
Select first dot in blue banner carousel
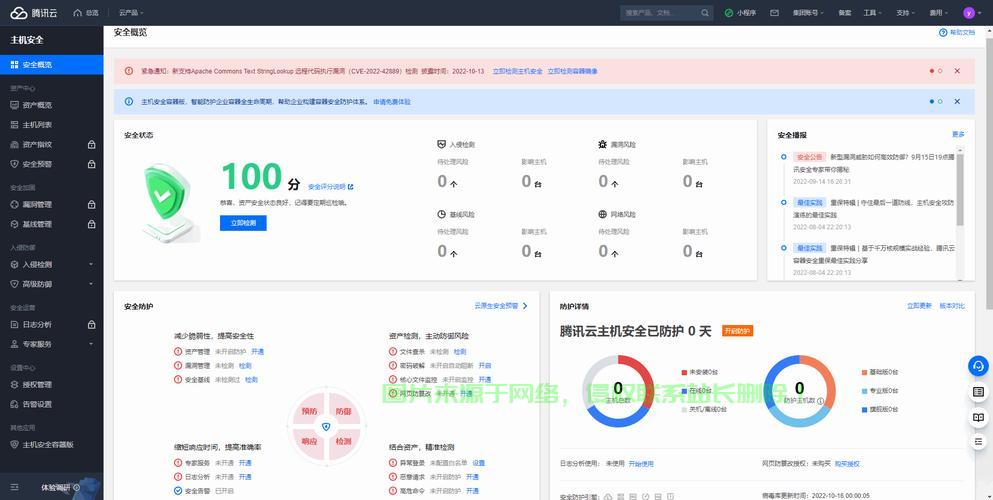point(932,101)
